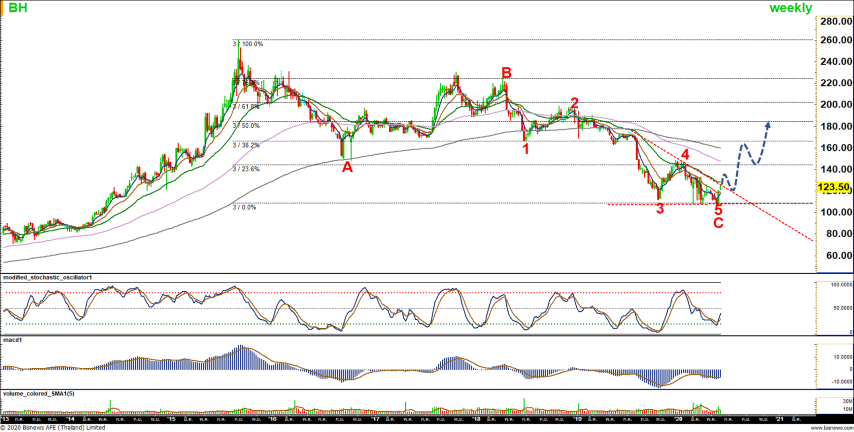
Task: Select the modified_stochastic_oscillator1 panel title
Action: click(x=48, y=277)
